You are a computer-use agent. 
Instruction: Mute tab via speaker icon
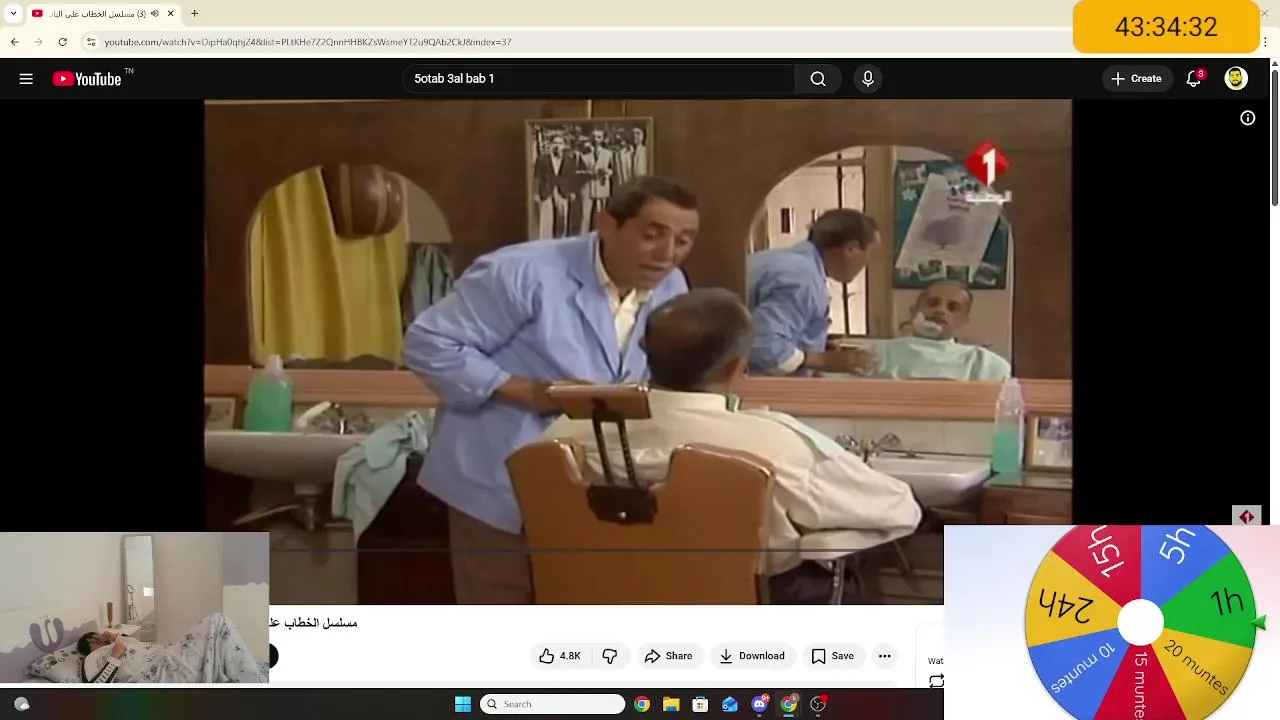pos(154,14)
